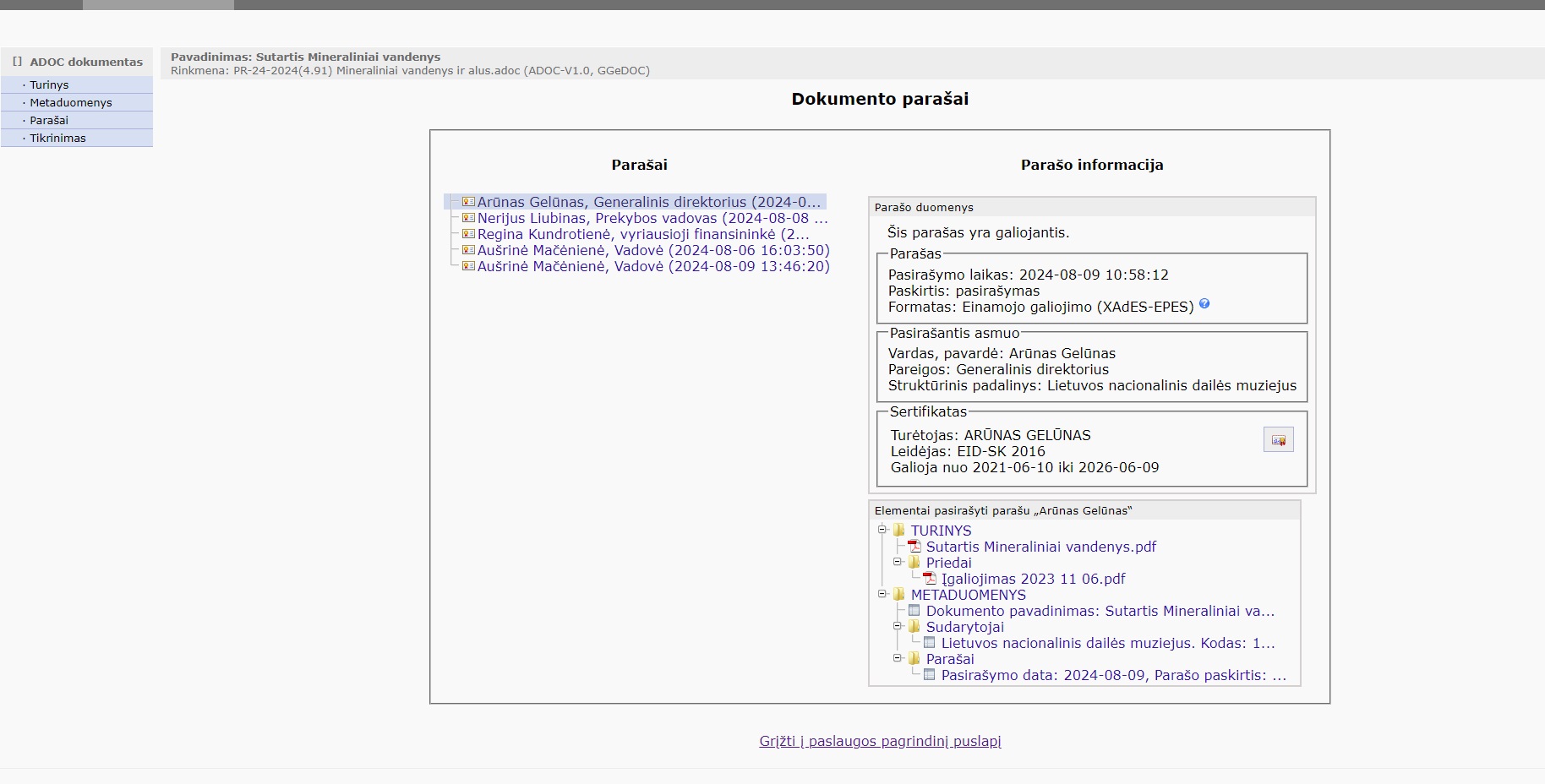
Task: Go to Metaduomenys in the sidebar menu
Action: pyautogui.click(x=71, y=102)
